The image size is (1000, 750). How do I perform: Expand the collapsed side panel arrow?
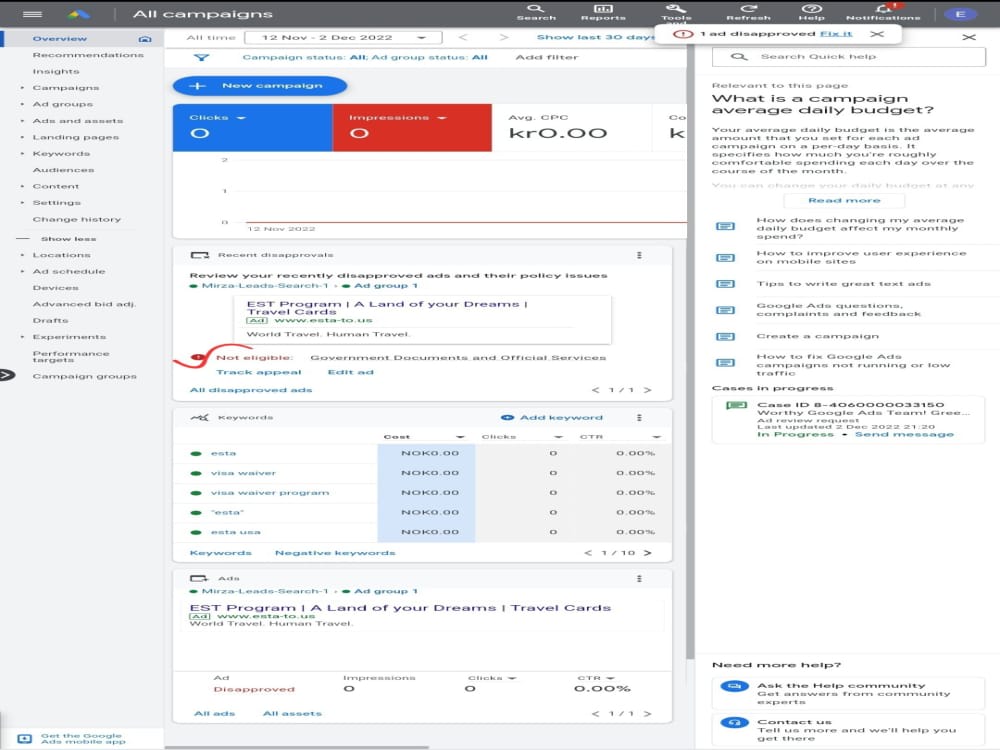point(7,375)
